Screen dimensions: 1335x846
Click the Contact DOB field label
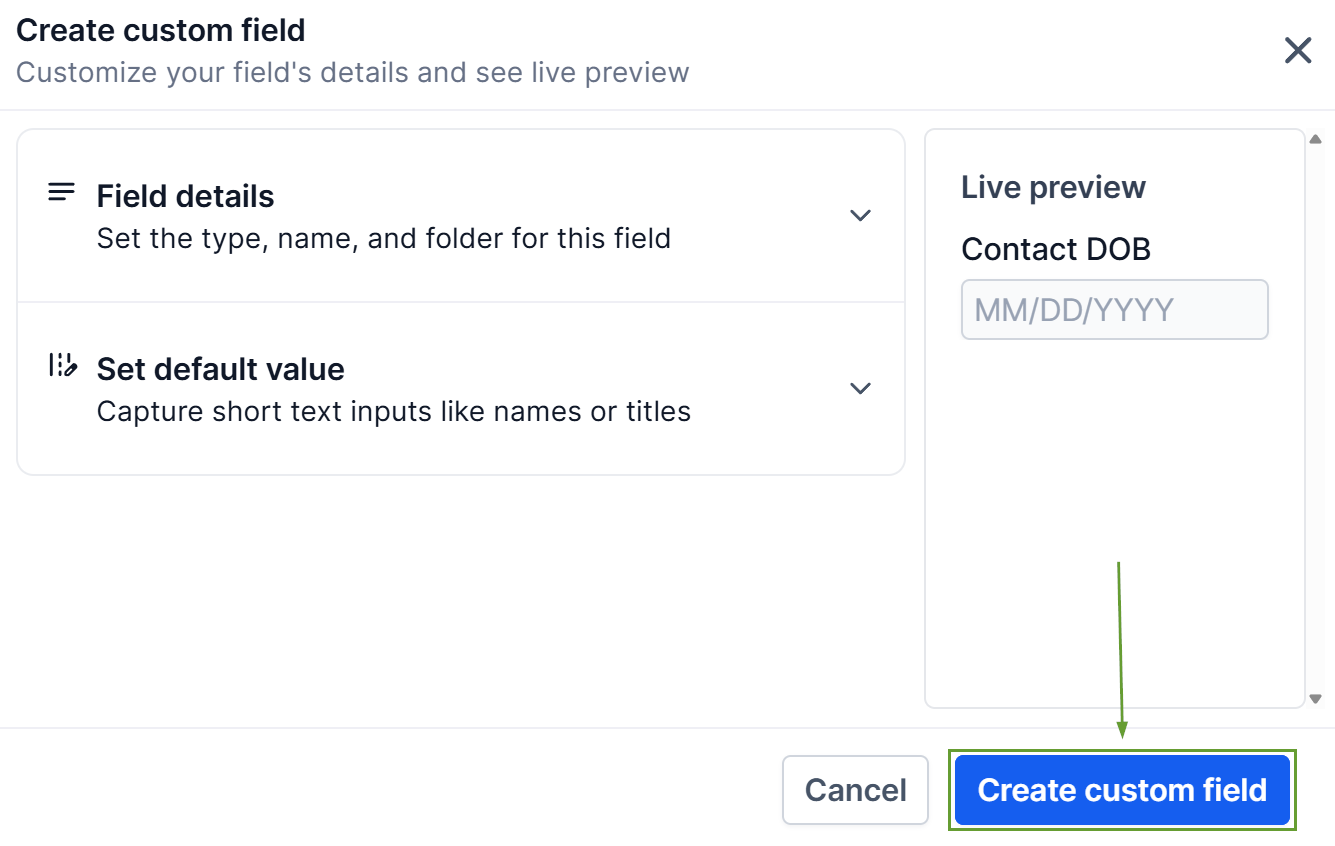tap(1055, 249)
